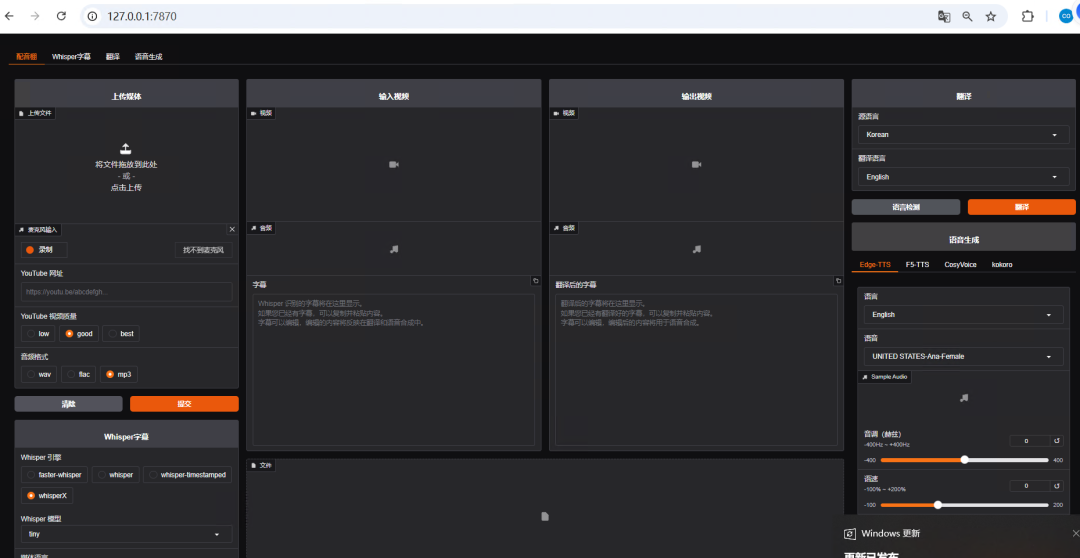Click the 音调 numeric value box
Image resolution: width=1080 pixels, height=558 pixels.
(x=1028, y=441)
